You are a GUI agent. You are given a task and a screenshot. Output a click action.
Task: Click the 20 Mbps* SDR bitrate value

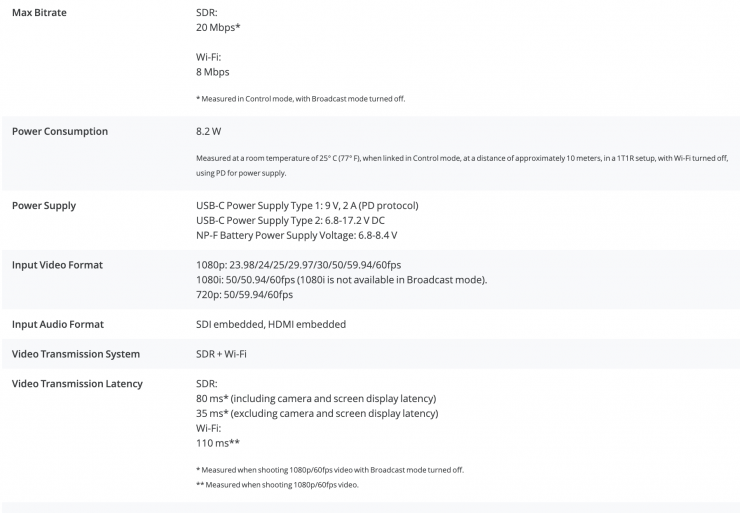pos(219,28)
